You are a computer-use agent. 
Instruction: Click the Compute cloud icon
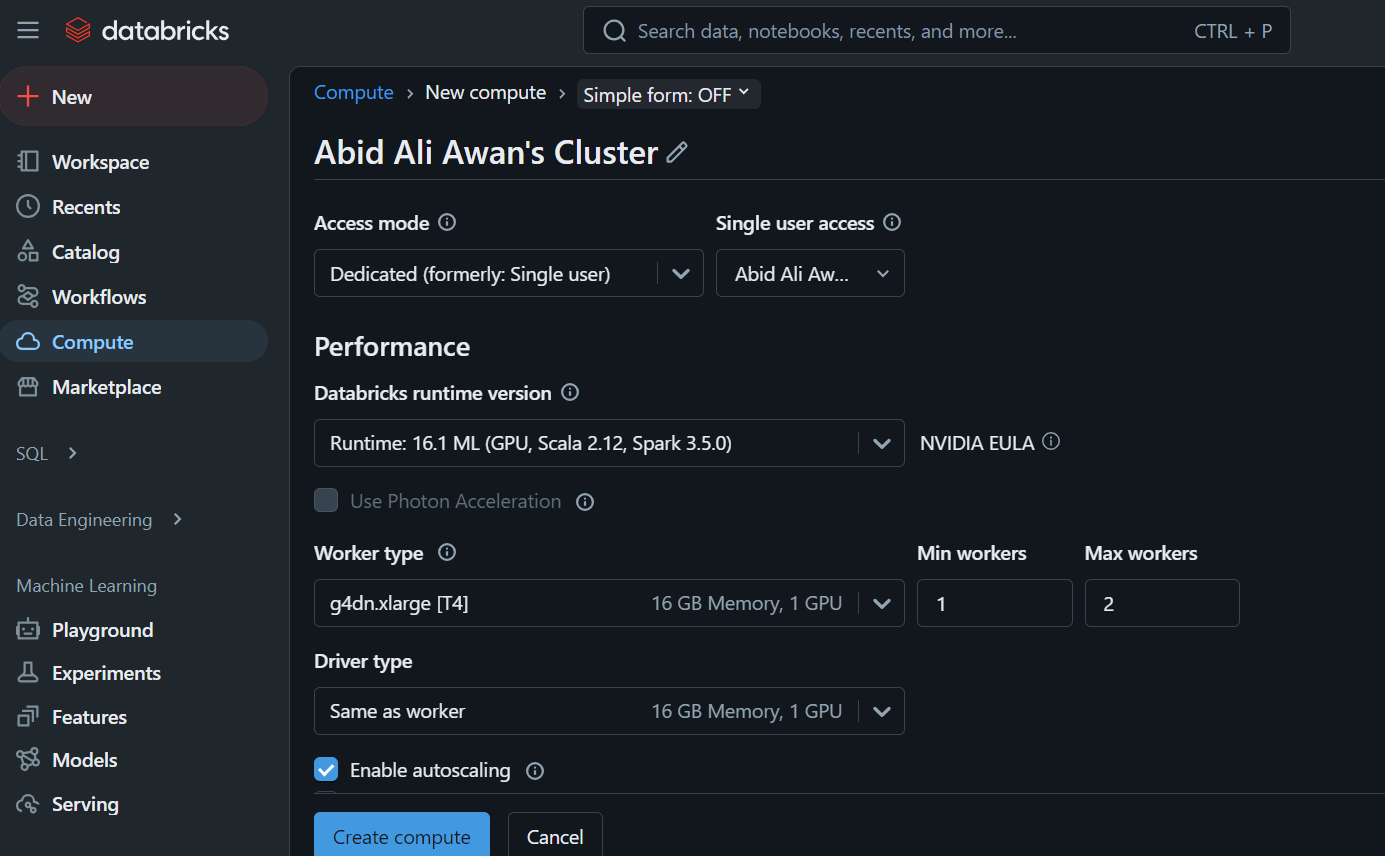point(28,342)
